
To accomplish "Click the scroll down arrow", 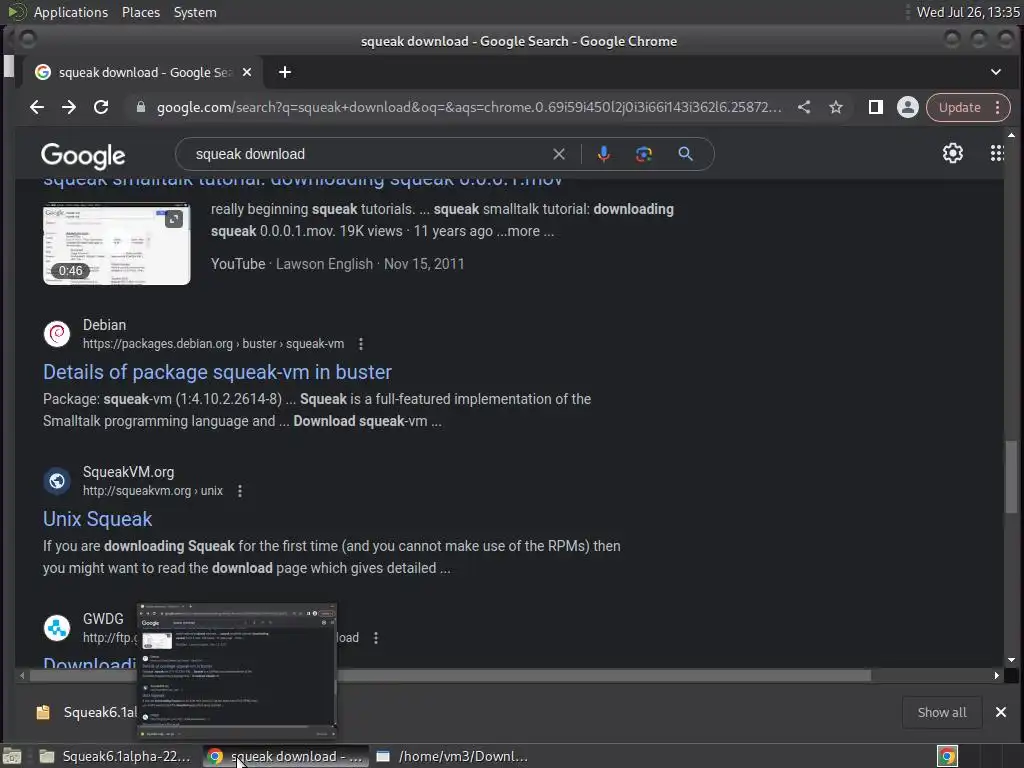I will pos(1011,660).
